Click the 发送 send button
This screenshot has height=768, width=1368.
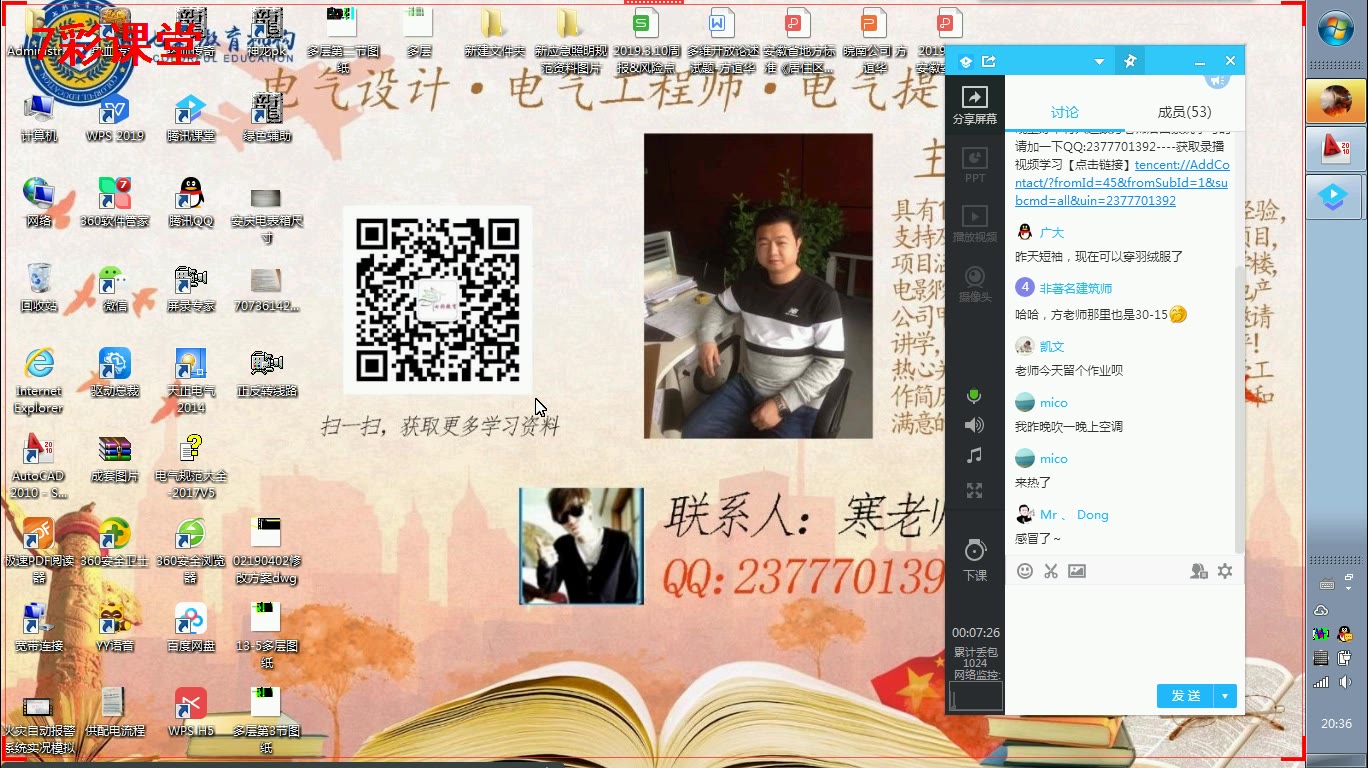(x=1185, y=696)
